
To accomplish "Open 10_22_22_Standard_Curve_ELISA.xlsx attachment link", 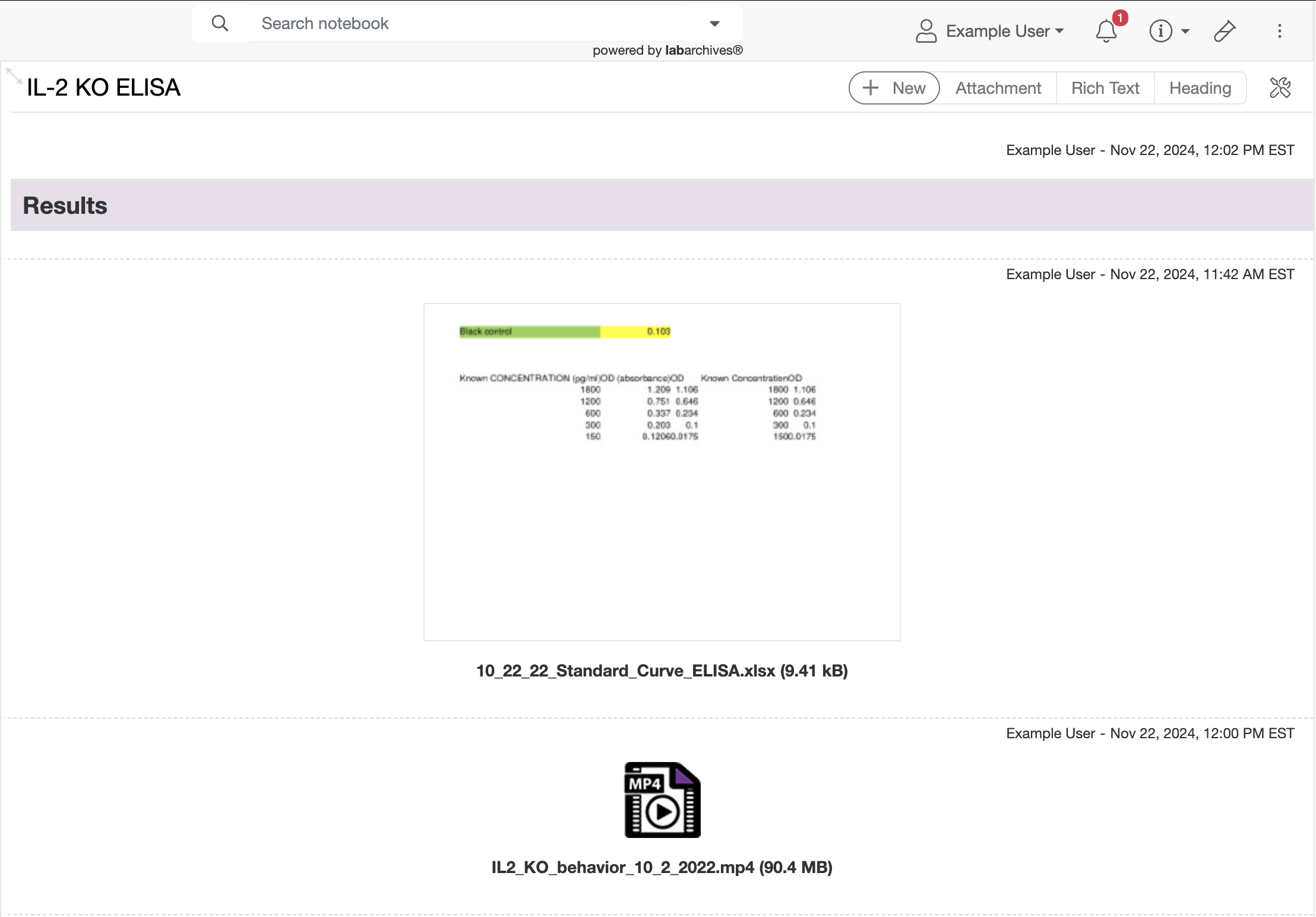I will [662, 671].
